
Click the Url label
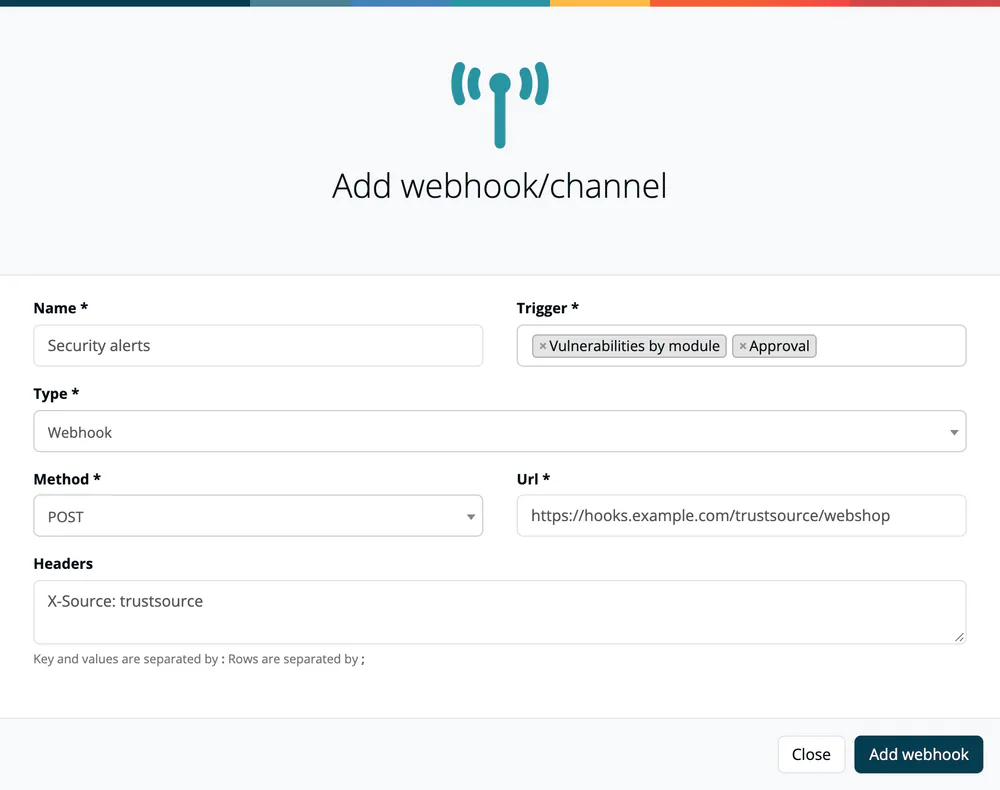(x=533, y=479)
